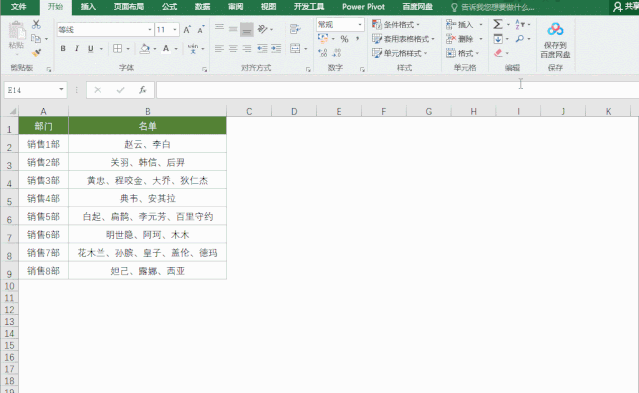Image resolution: width=639 pixels, height=393 pixels.
Task: Increase font size with larger A
Action: (x=187, y=30)
